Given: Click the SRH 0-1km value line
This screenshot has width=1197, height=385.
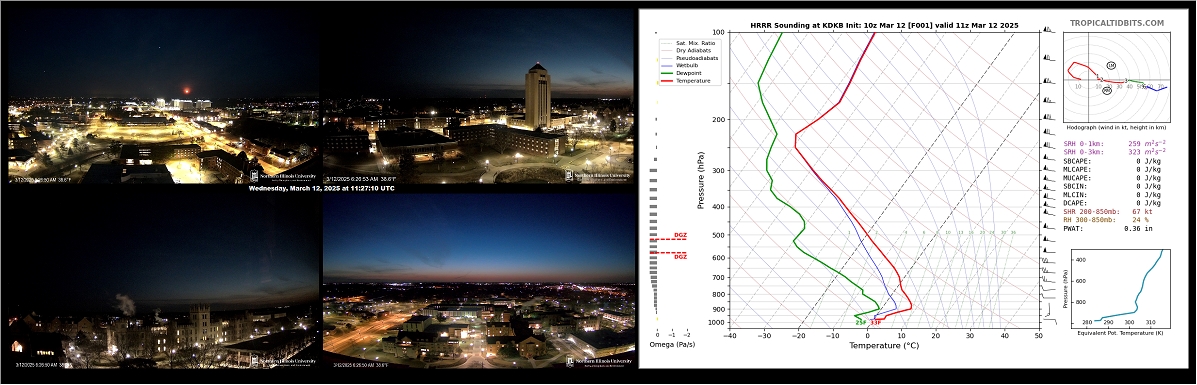Looking at the screenshot, I should pos(1115,144).
